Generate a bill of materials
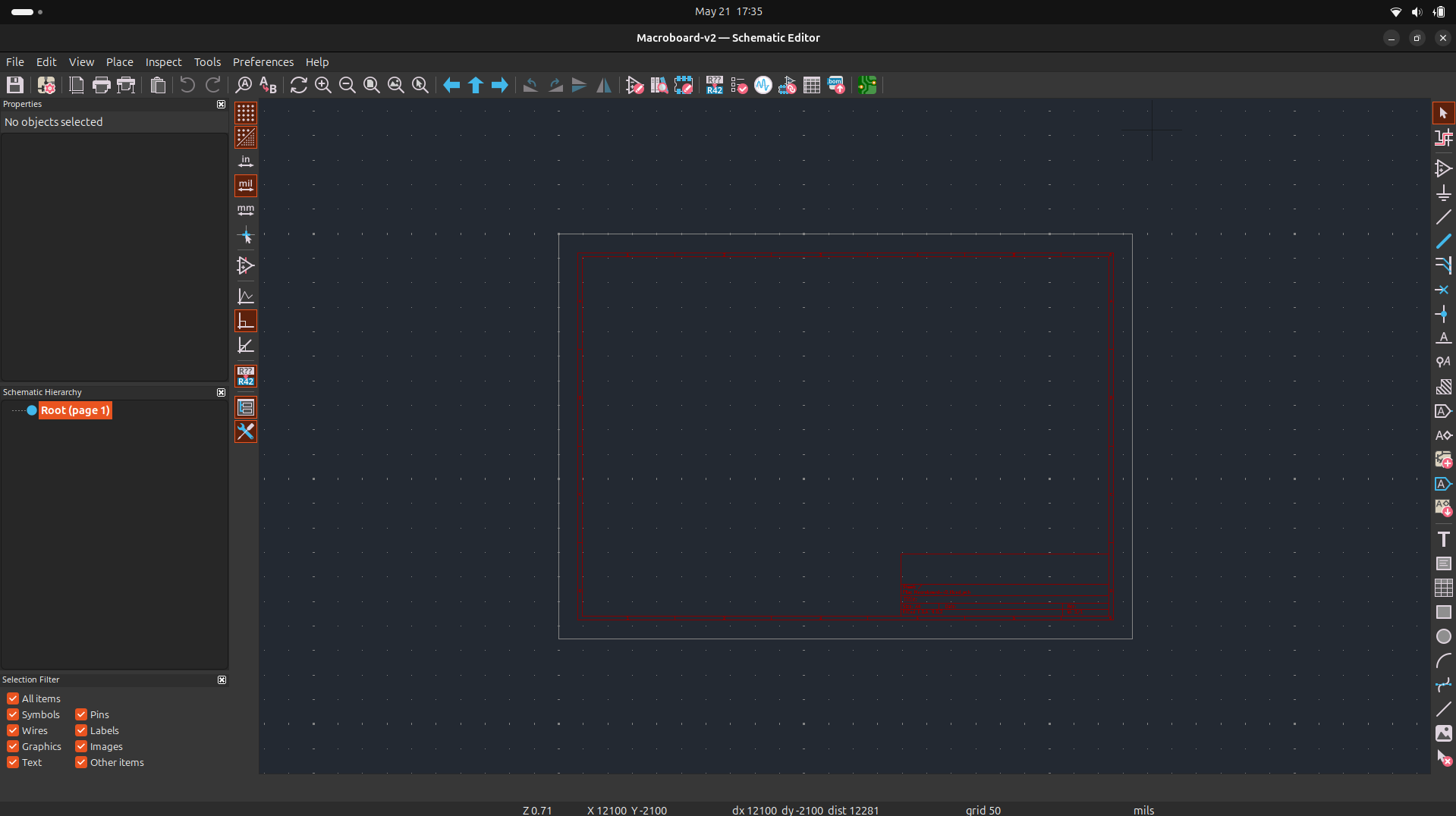 tap(835, 85)
